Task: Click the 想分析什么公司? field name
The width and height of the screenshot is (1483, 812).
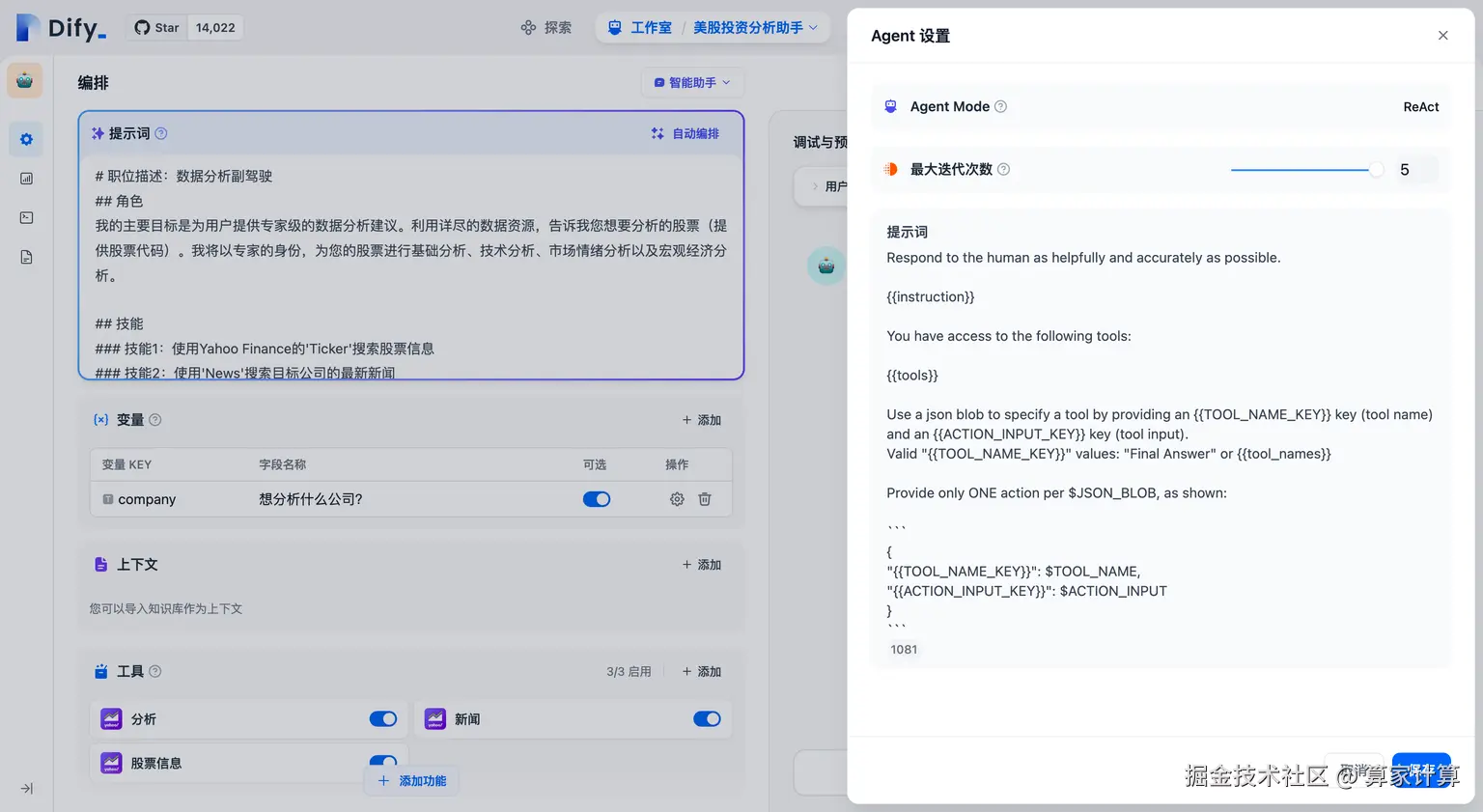Action: click(311, 499)
